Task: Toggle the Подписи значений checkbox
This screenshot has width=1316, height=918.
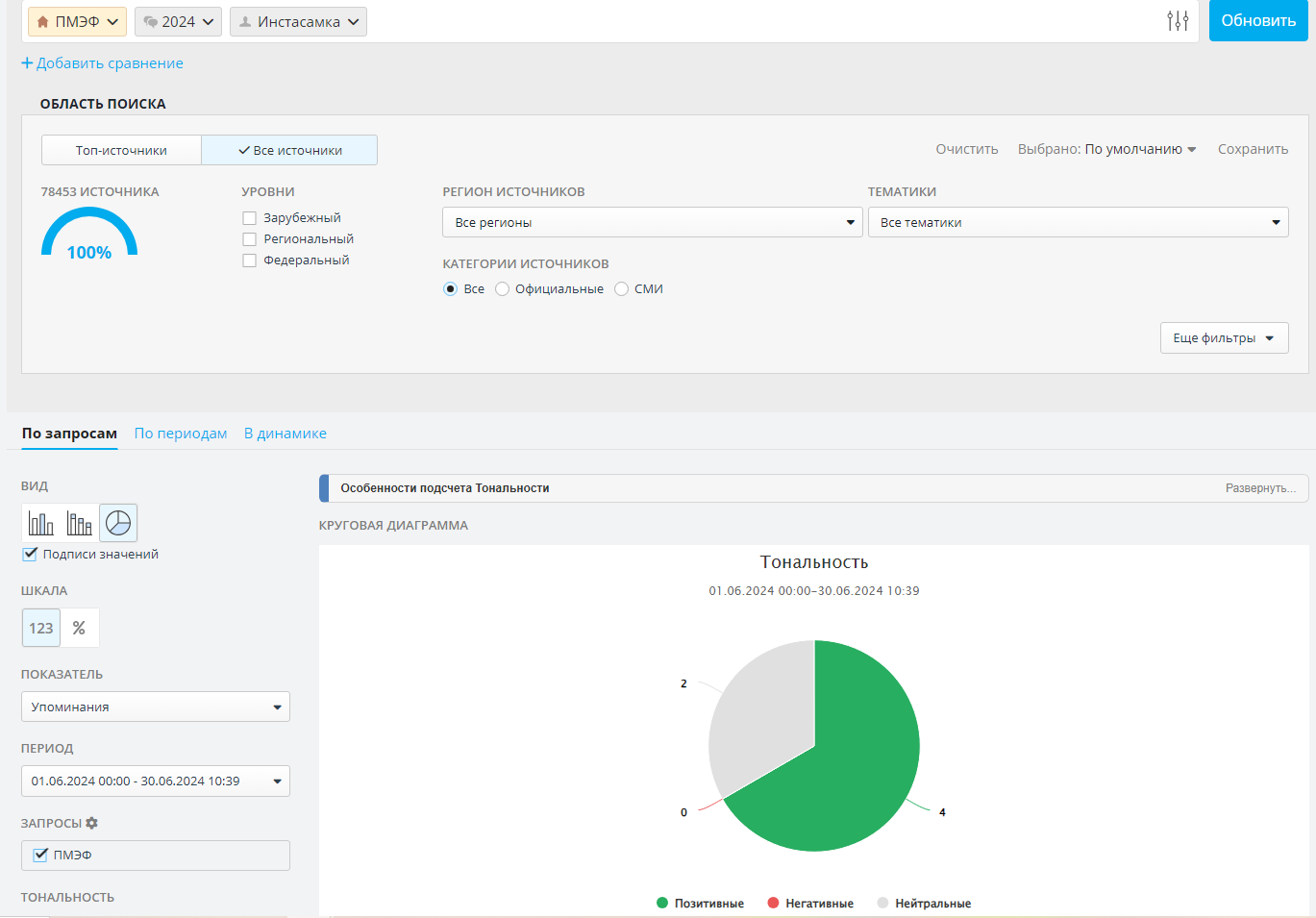Action: point(30,554)
